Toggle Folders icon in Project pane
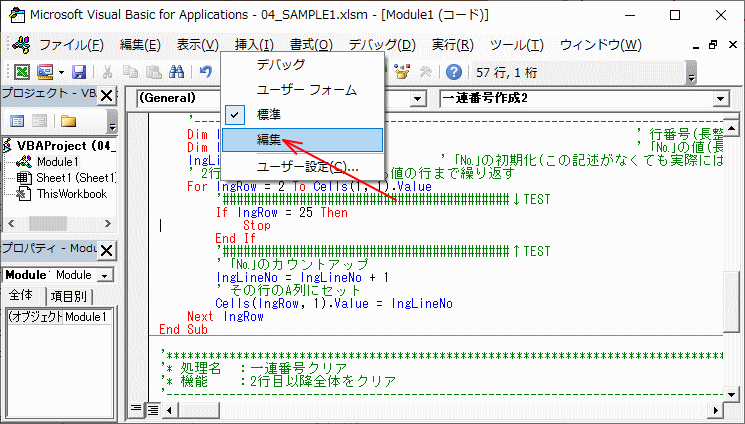The height and width of the screenshot is (424, 745). pyautogui.click(x=68, y=121)
